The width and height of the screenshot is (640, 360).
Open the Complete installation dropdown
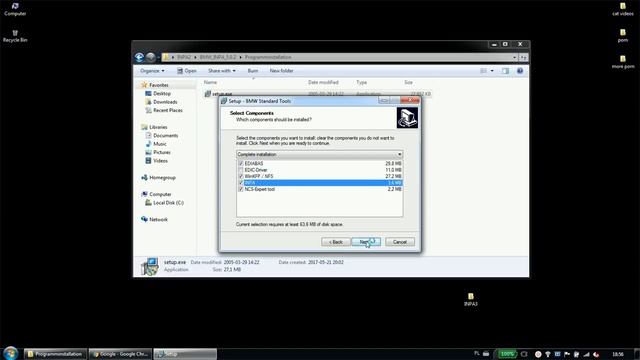tap(320, 154)
